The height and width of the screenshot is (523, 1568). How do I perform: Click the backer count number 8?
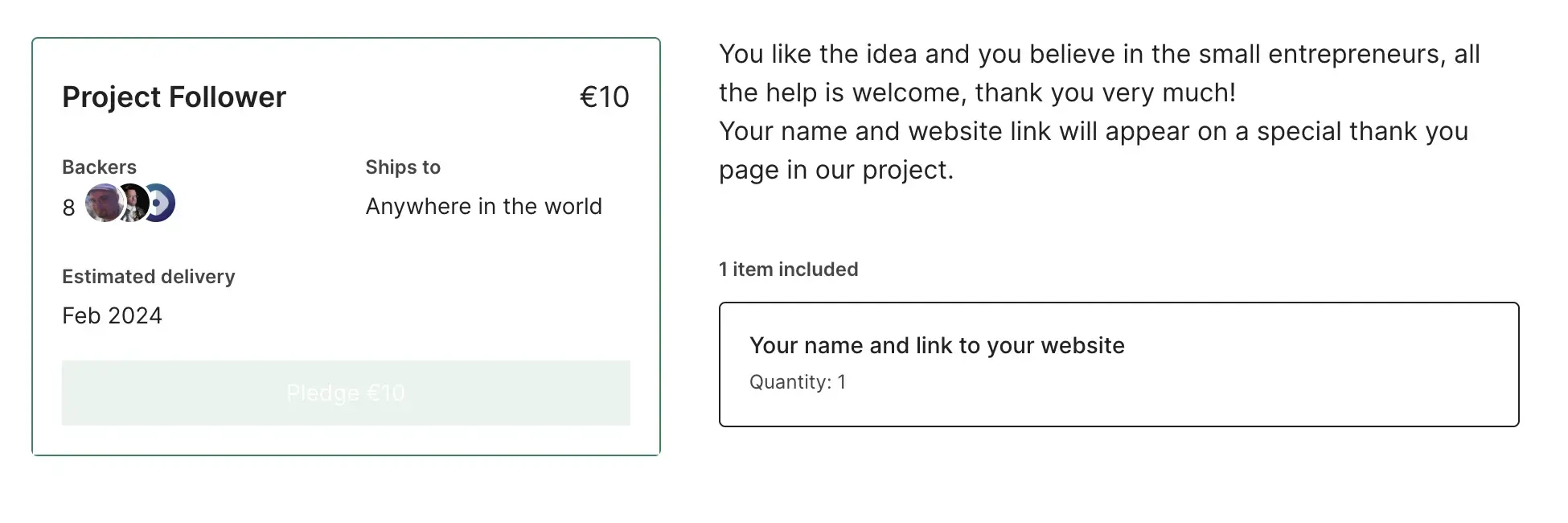pyautogui.click(x=68, y=208)
